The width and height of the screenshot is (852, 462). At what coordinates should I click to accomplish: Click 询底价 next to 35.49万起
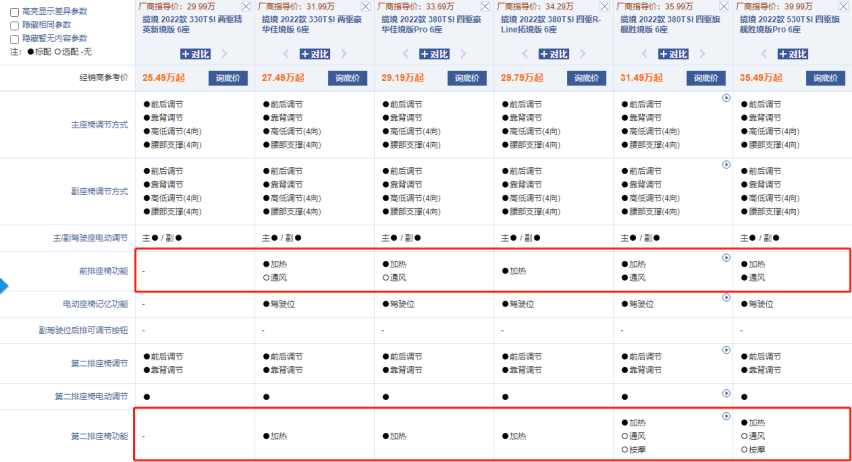coord(826,78)
